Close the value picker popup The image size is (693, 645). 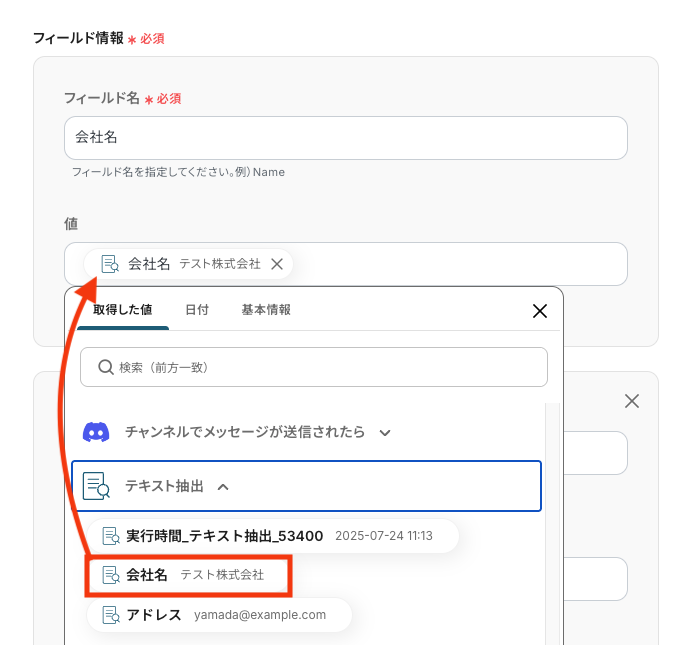click(540, 311)
